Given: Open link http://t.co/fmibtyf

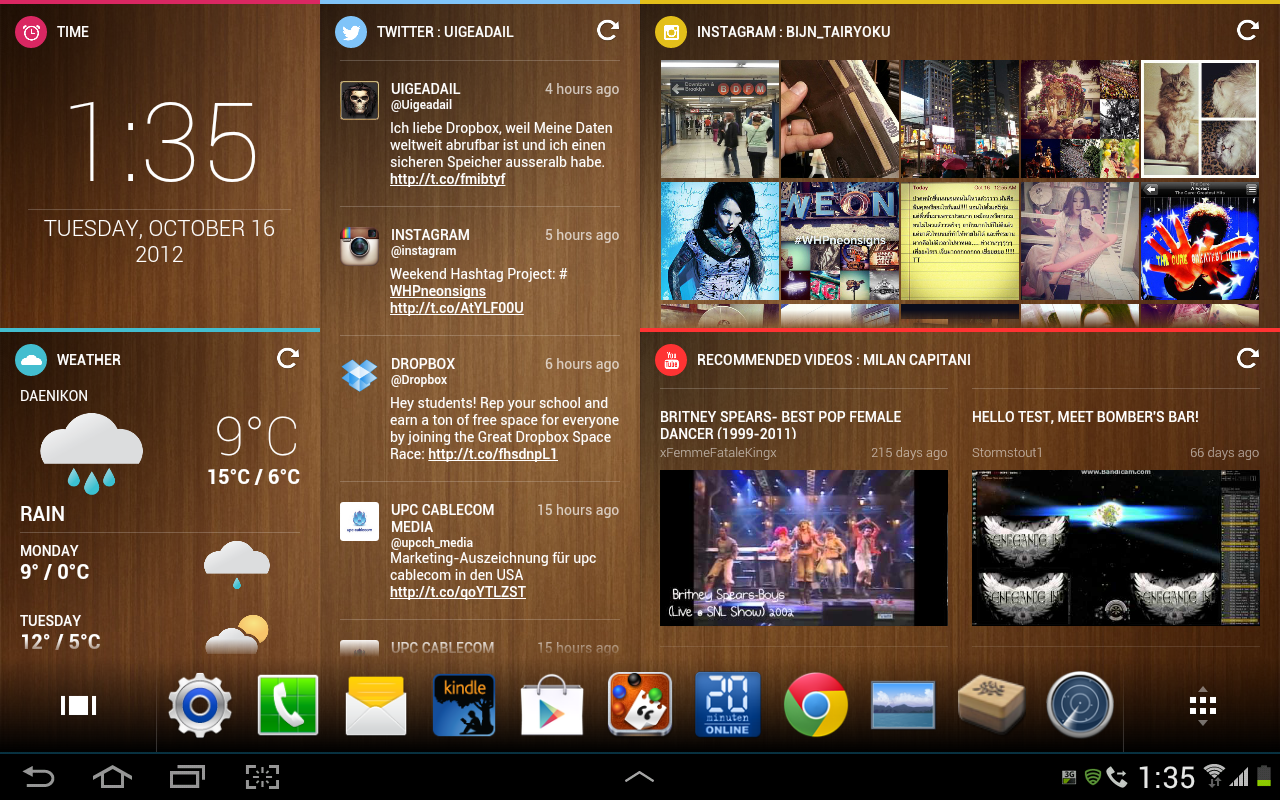Looking at the screenshot, I should pos(448,179).
